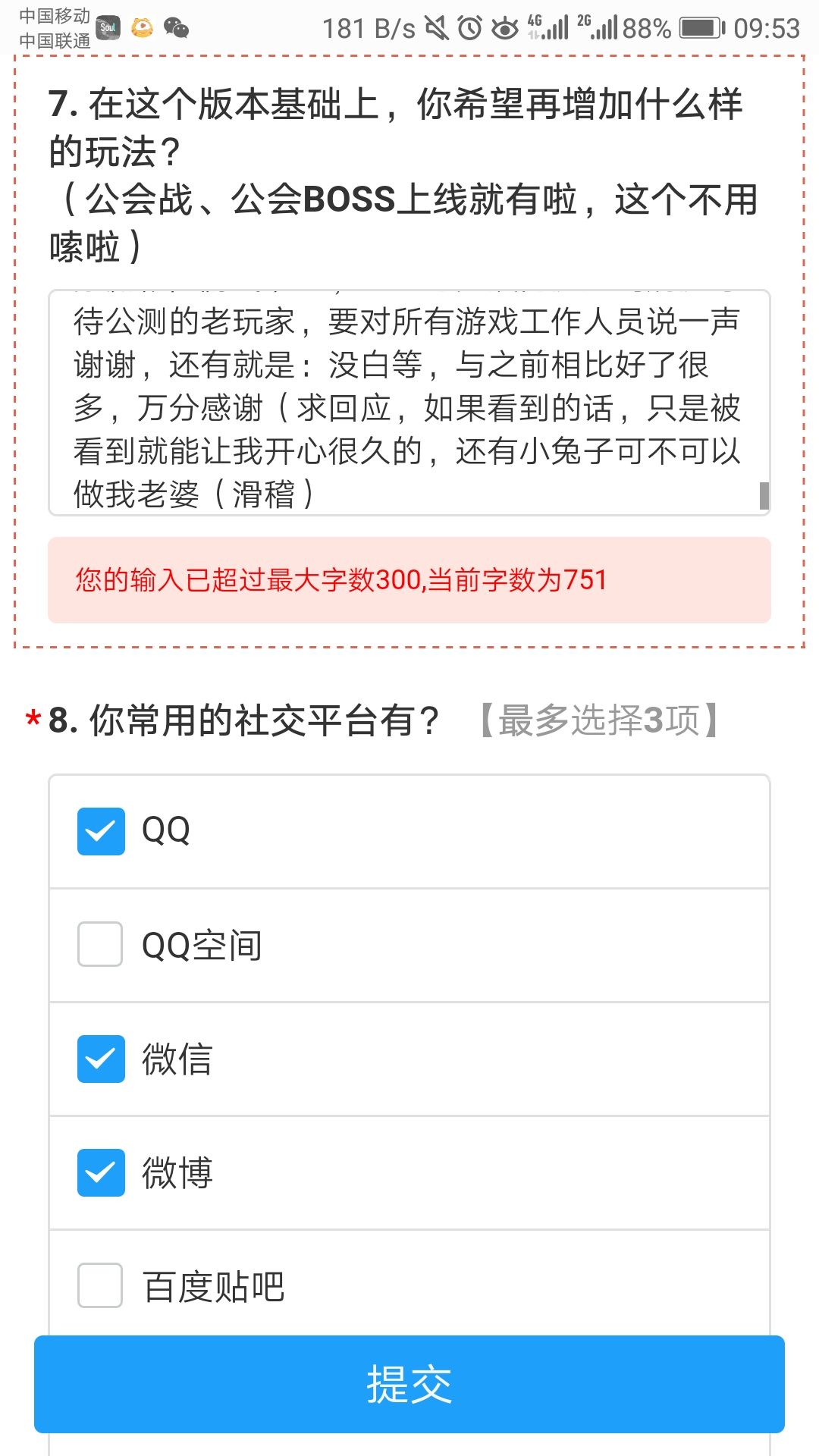Uncheck the QQ checkbox
819x1456 pixels.
click(x=101, y=831)
